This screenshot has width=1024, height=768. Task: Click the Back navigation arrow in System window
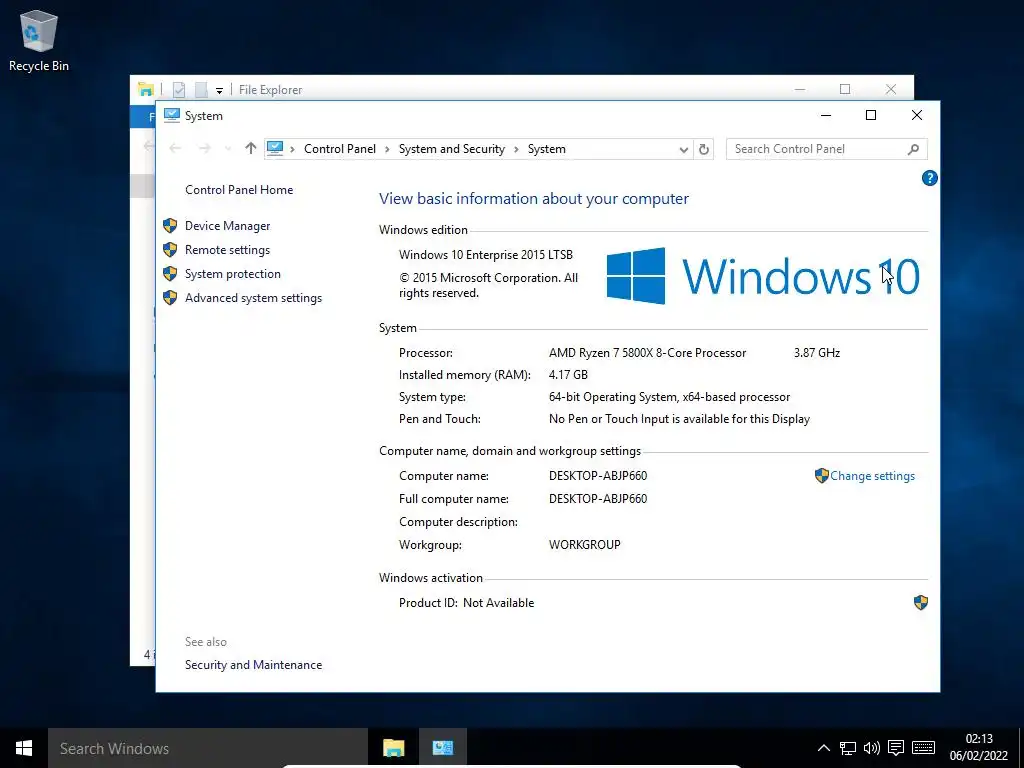click(x=175, y=149)
